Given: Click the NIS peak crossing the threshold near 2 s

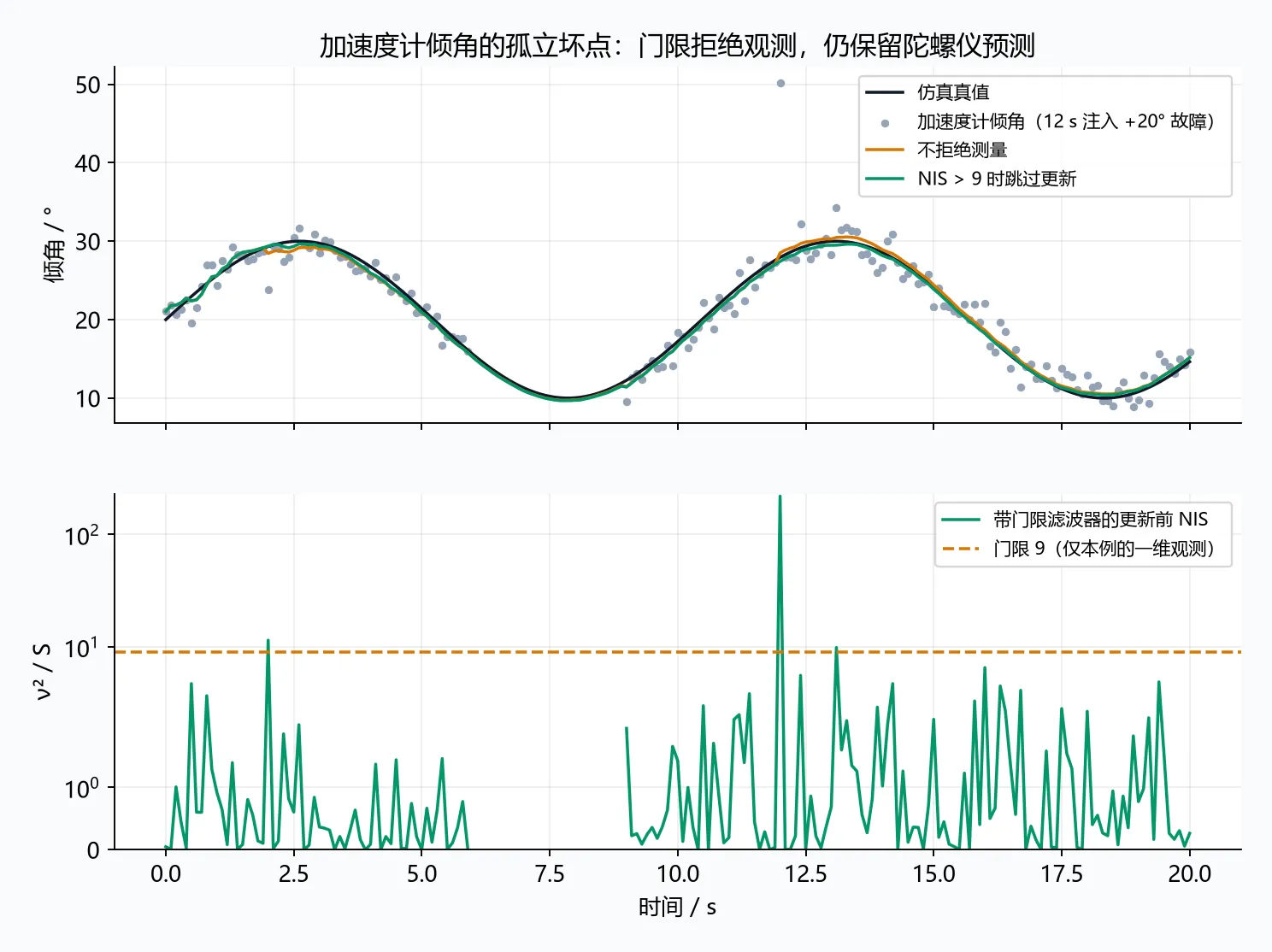Looking at the screenshot, I should [268, 640].
